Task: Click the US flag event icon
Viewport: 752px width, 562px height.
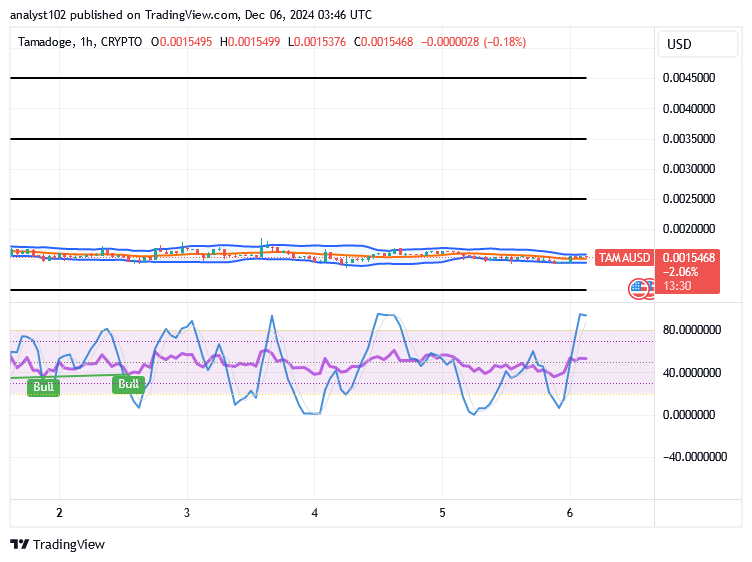Action: (638, 288)
